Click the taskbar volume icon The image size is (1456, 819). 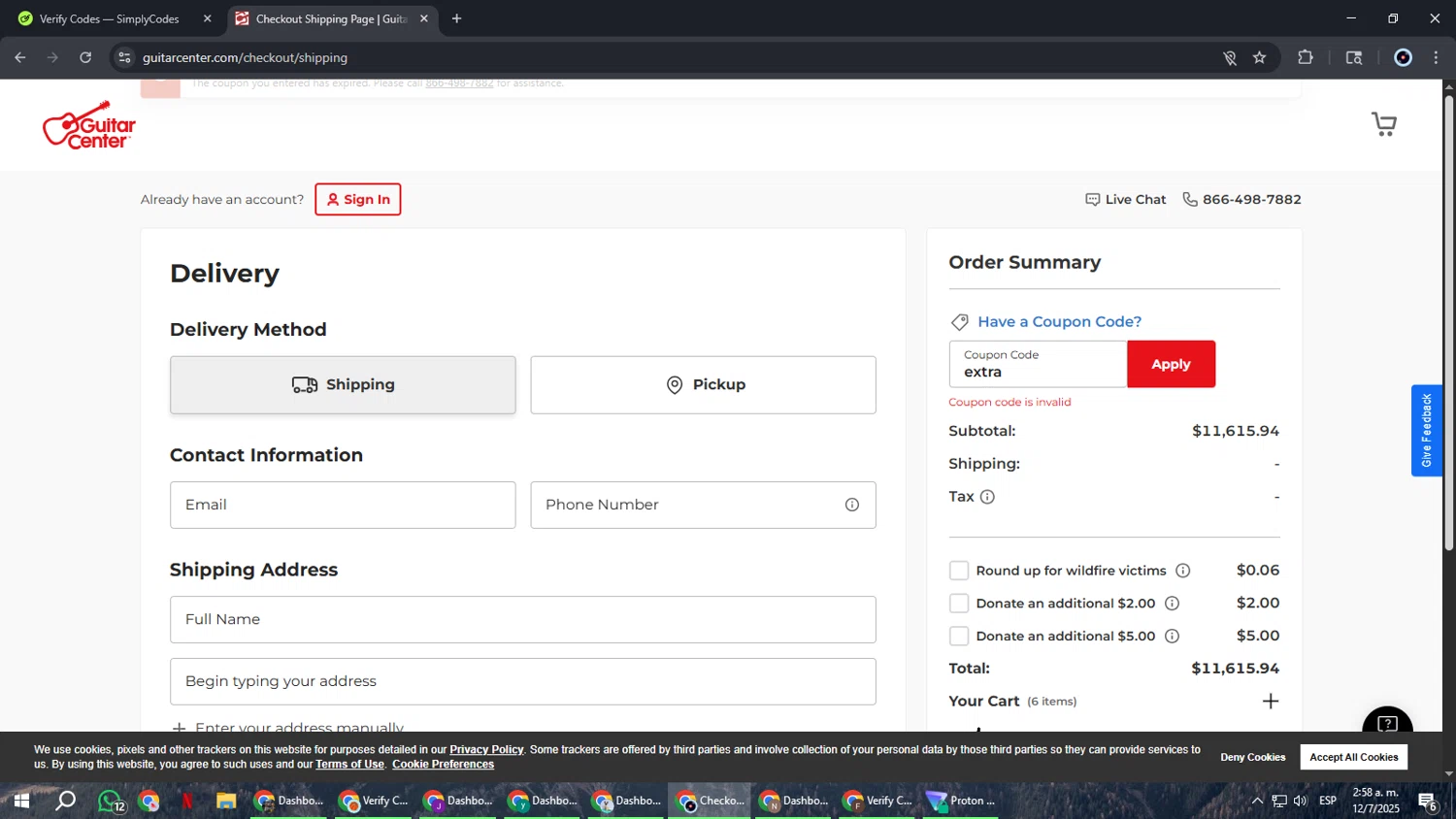point(1301,801)
